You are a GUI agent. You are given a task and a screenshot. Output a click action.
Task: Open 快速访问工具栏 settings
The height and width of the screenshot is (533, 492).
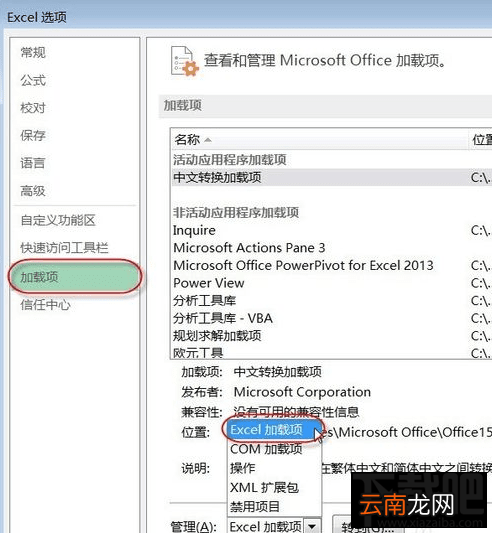[x=65, y=248]
